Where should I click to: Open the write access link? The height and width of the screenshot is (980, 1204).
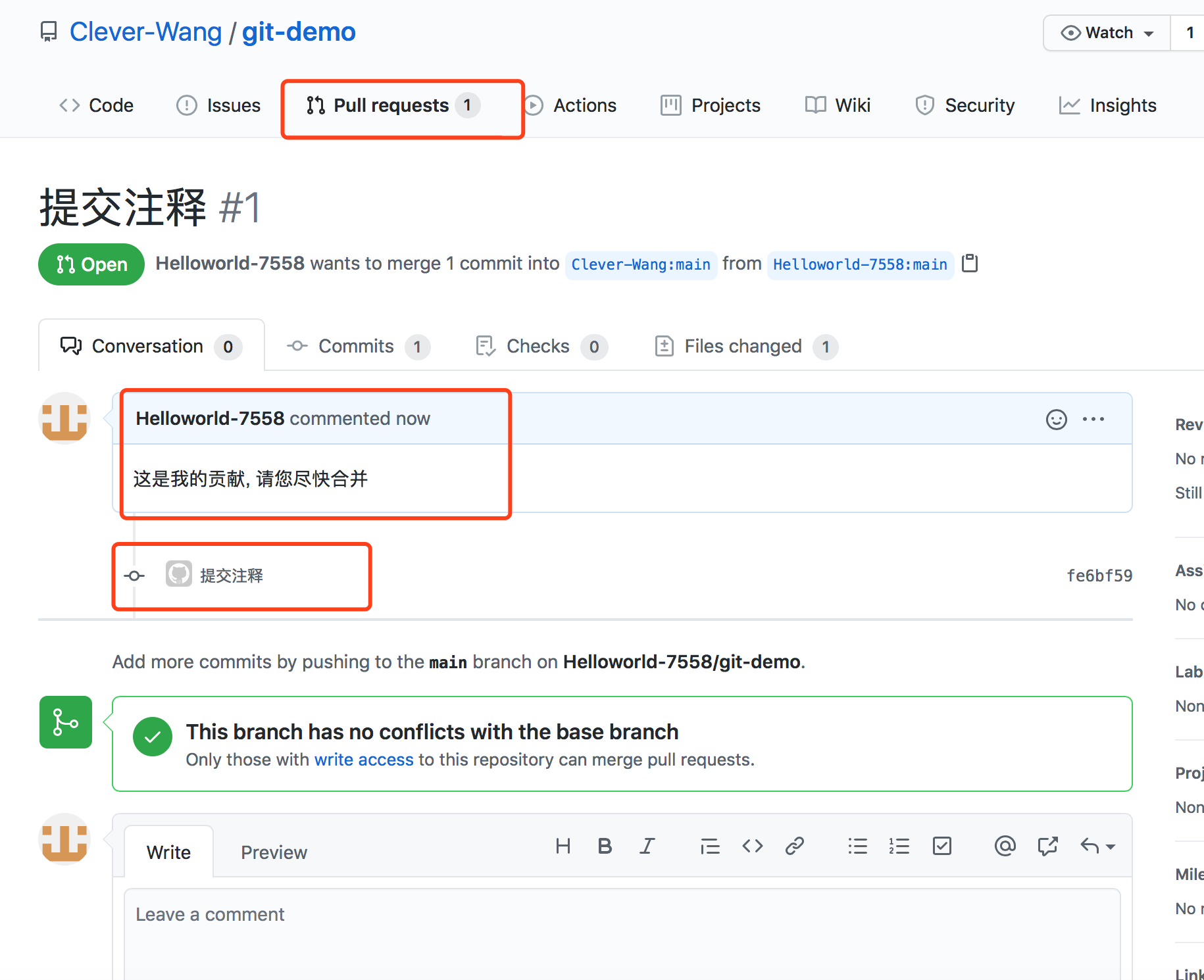pos(364,760)
